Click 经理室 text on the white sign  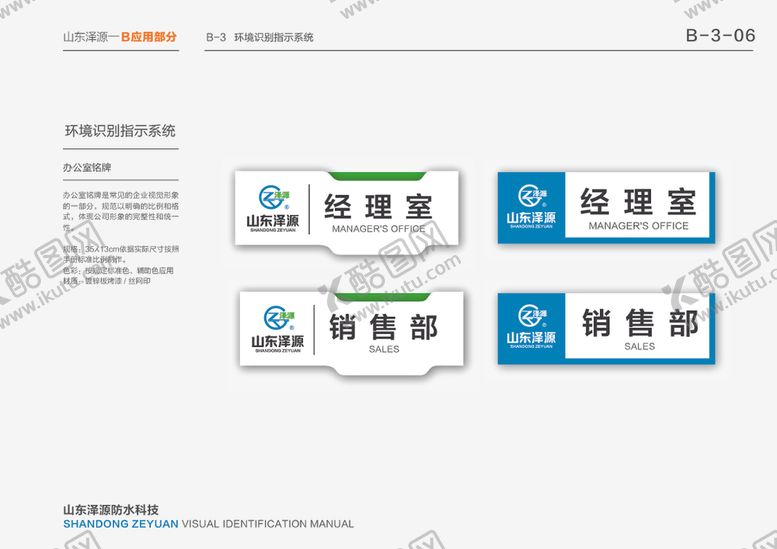(x=378, y=207)
